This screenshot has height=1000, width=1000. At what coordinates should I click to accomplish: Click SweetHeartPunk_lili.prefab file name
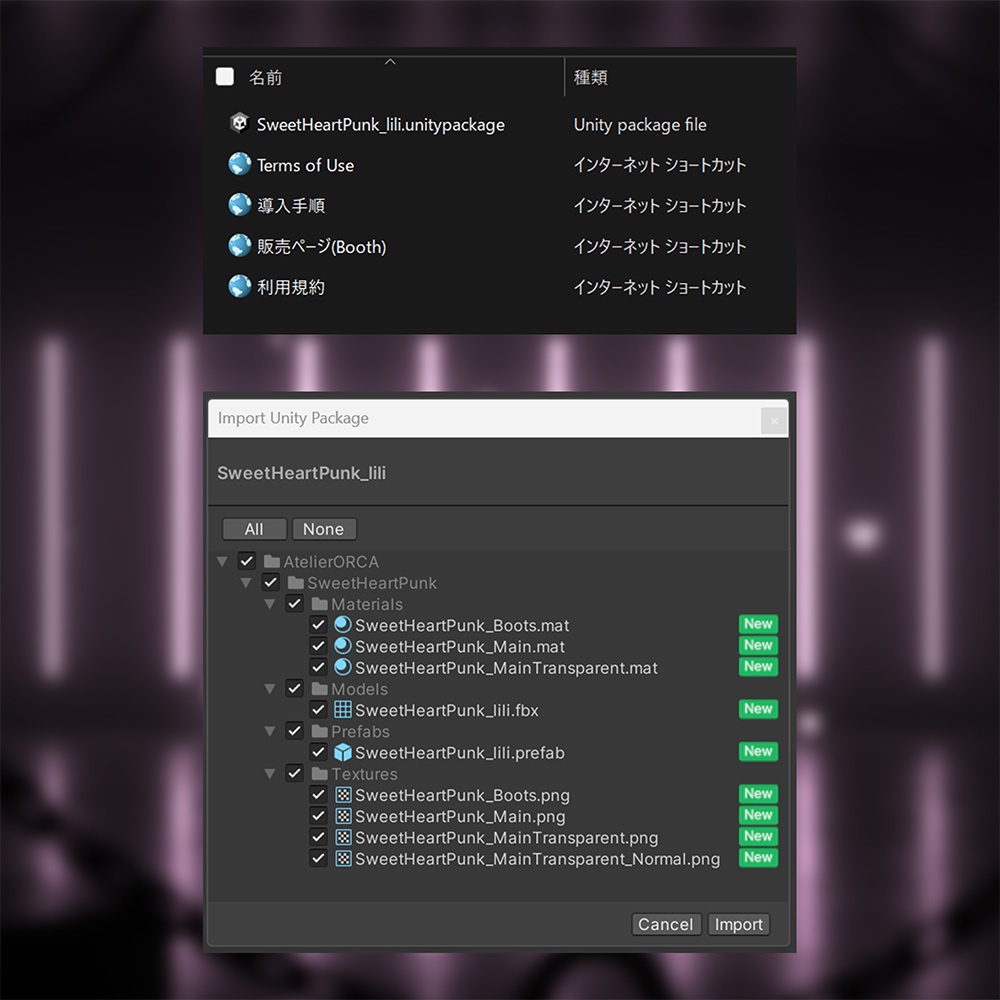[x=460, y=753]
